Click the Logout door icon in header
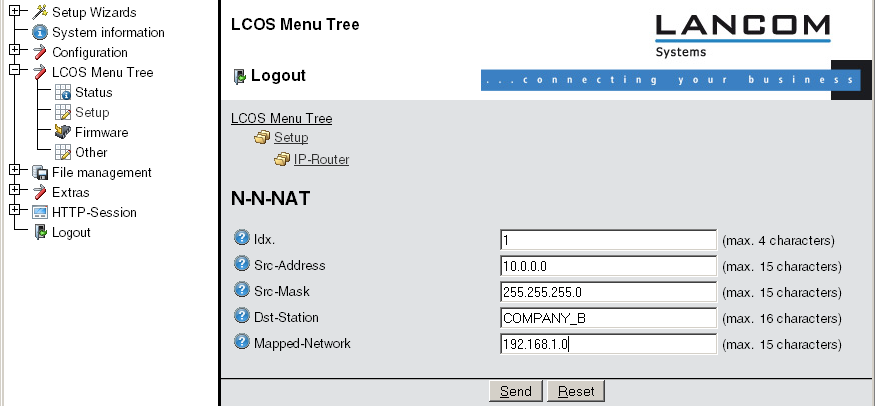Screen dimensions: 875x406 click(239, 76)
